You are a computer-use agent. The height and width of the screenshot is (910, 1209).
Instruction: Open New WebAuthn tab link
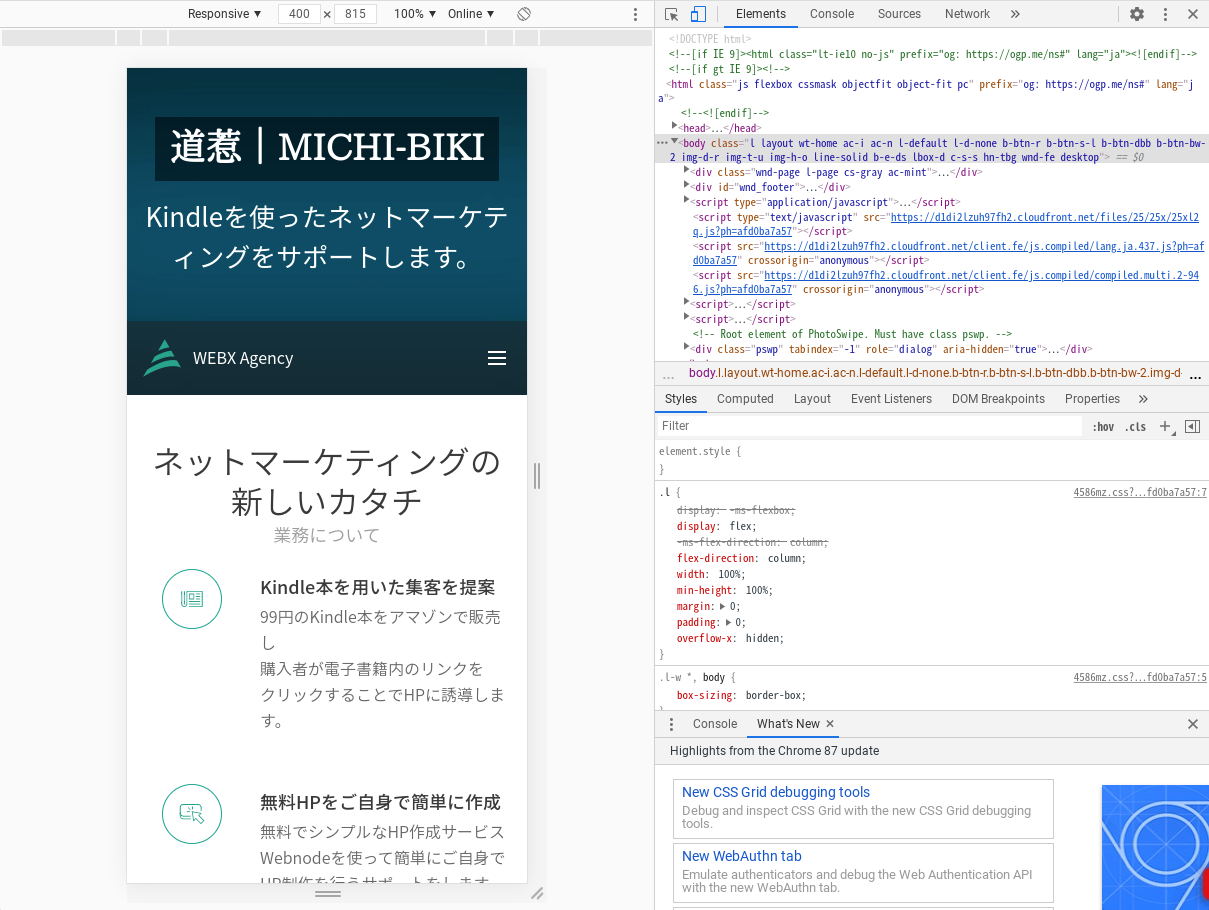(742, 856)
